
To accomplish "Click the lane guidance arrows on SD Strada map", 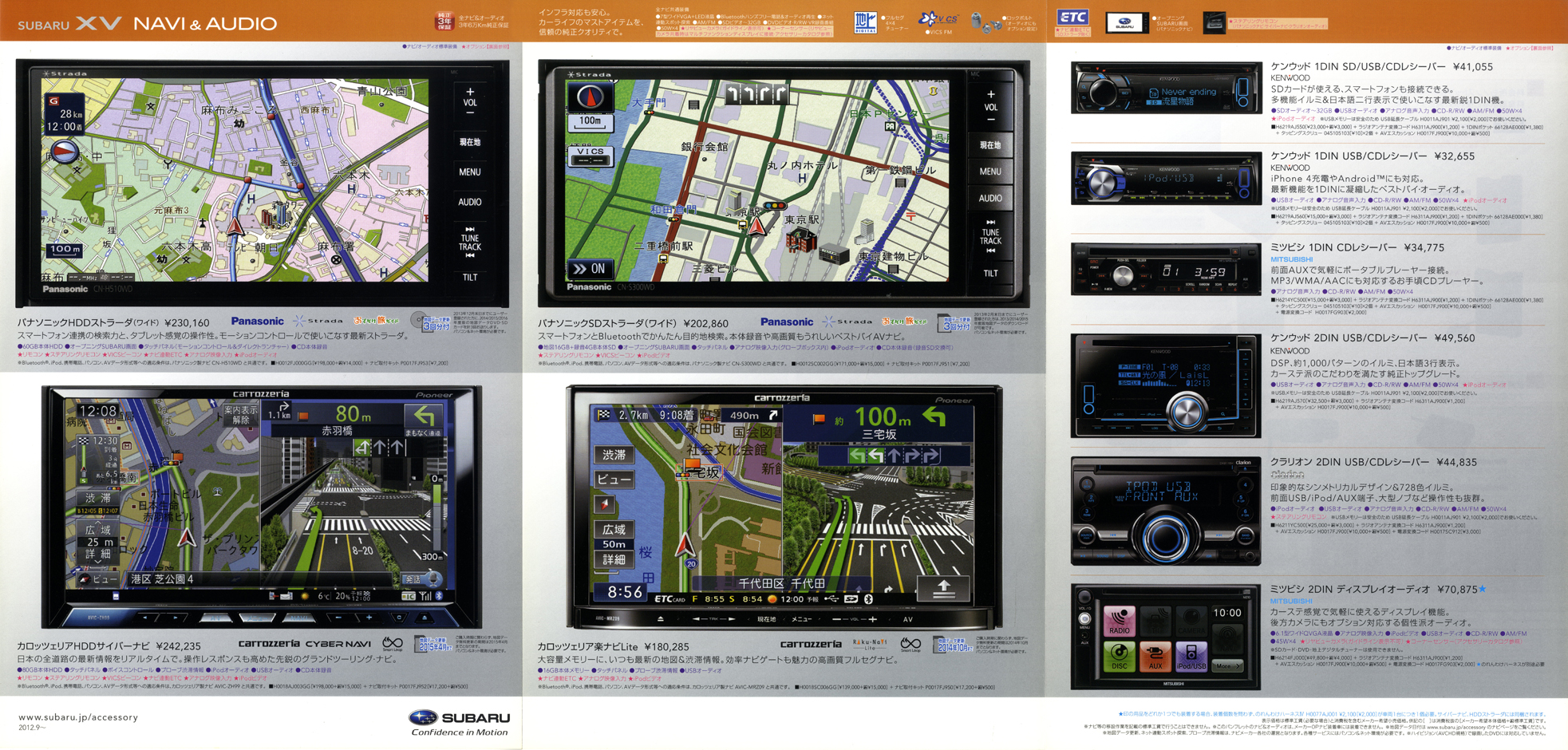I will [x=756, y=95].
